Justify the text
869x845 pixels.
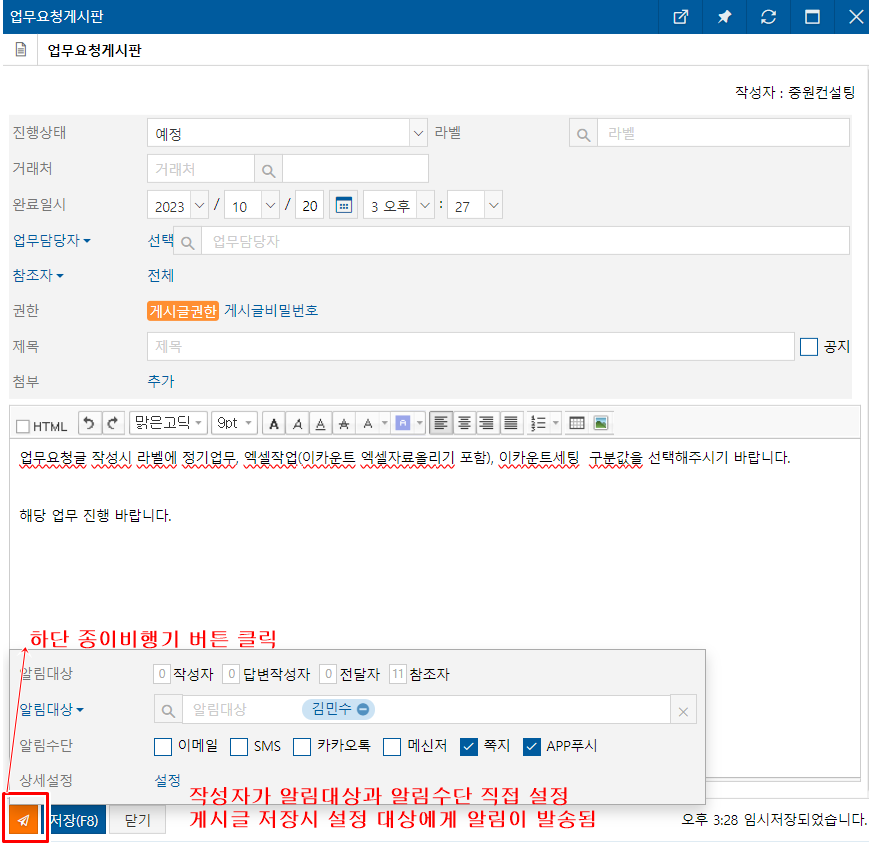click(510, 424)
